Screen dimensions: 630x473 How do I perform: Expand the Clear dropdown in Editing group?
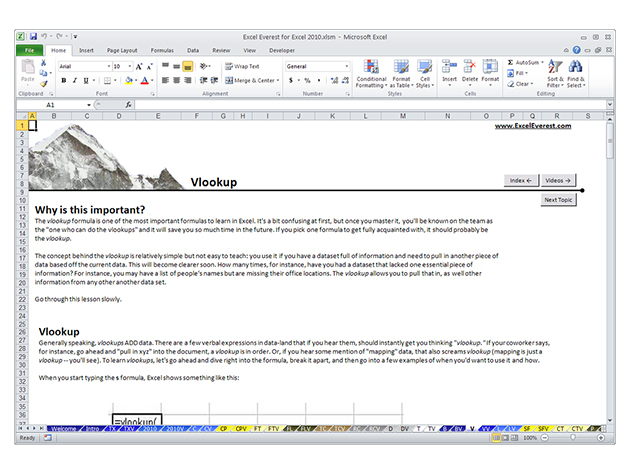coord(532,84)
